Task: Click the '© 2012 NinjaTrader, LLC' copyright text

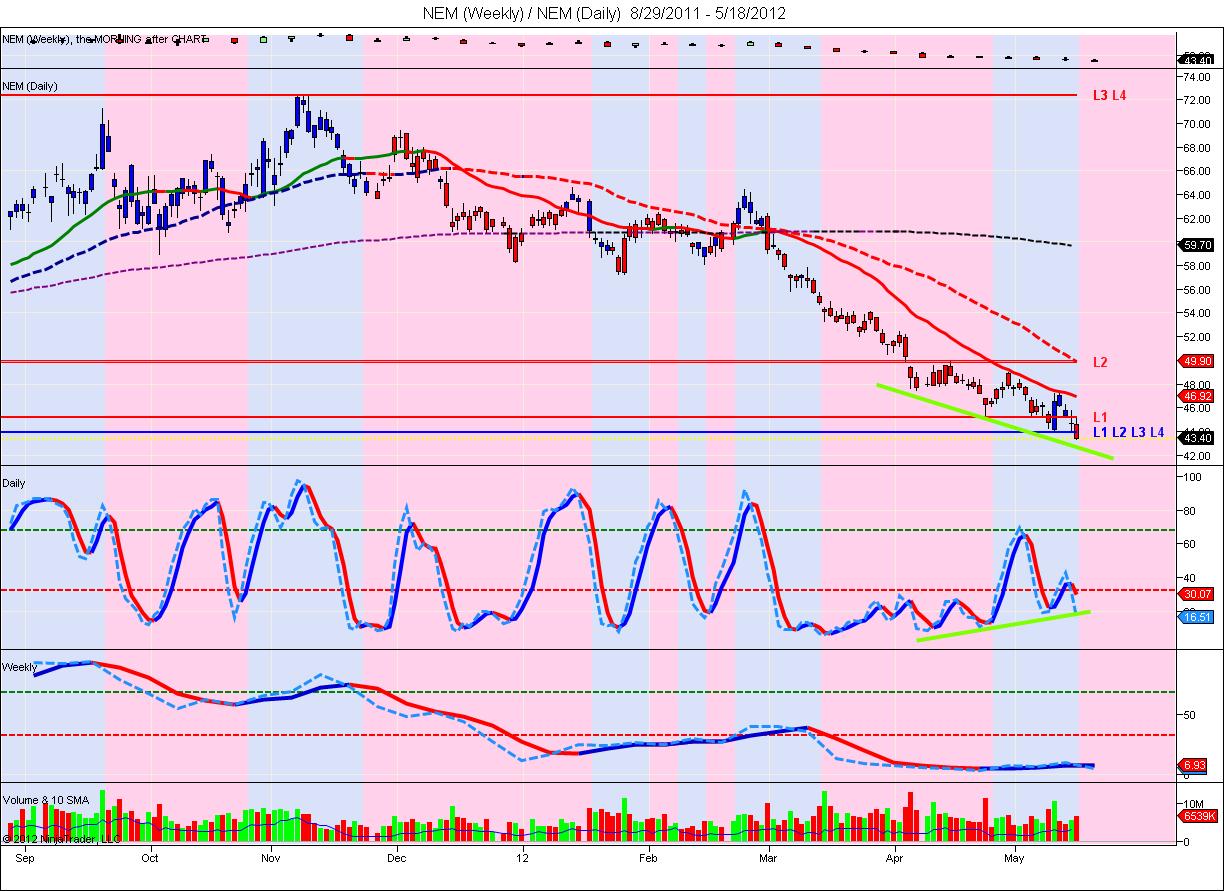Action: pyautogui.click(x=60, y=838)
